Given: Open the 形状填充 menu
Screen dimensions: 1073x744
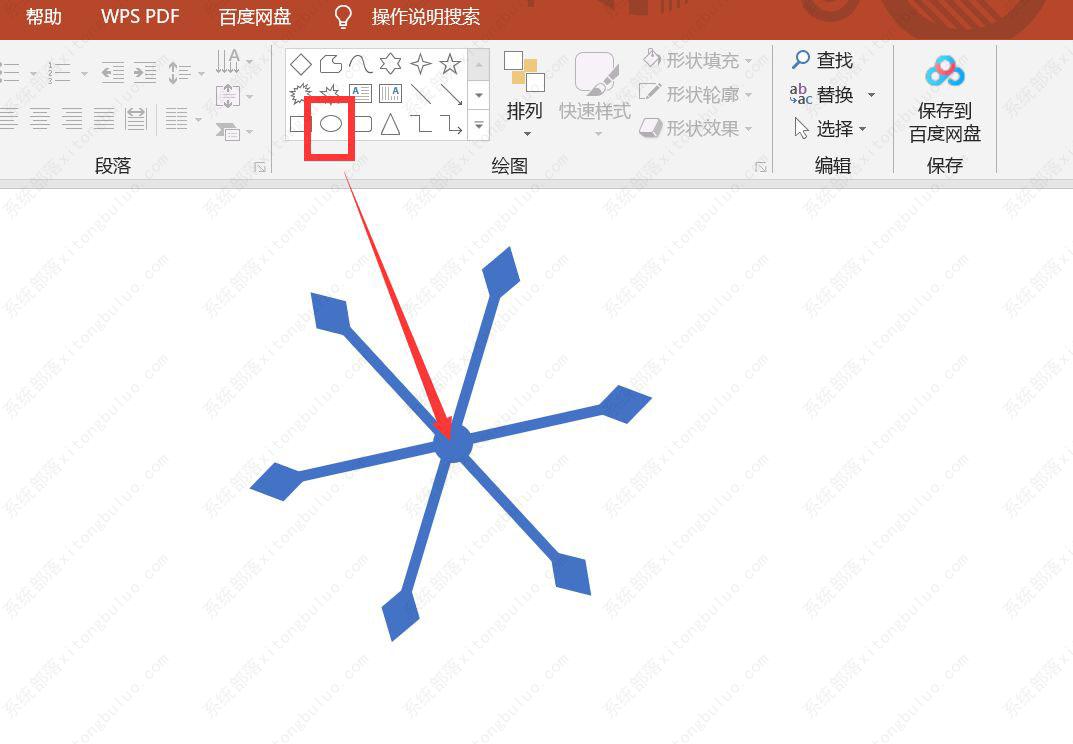Looking at the screenshot, I should pyautogui.click(x=697, y=60).
